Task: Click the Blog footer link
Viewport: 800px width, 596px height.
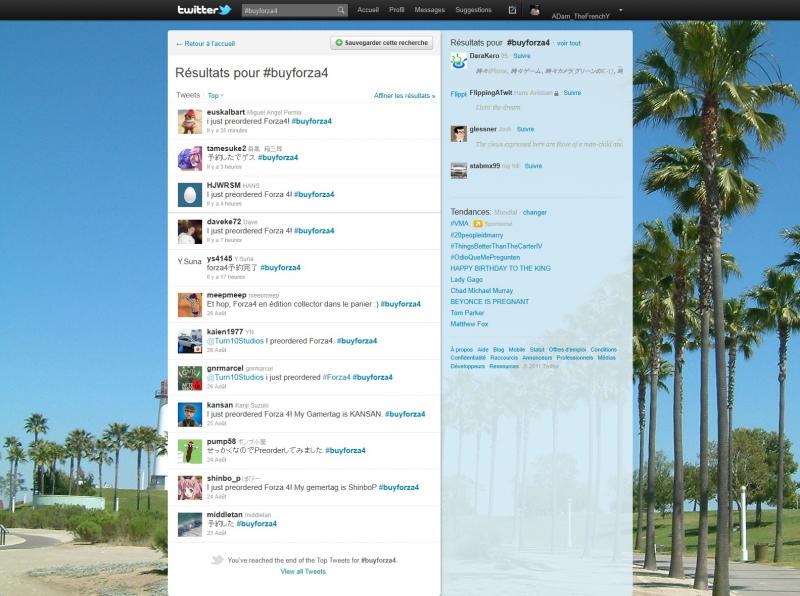Action: coord(498,350)
